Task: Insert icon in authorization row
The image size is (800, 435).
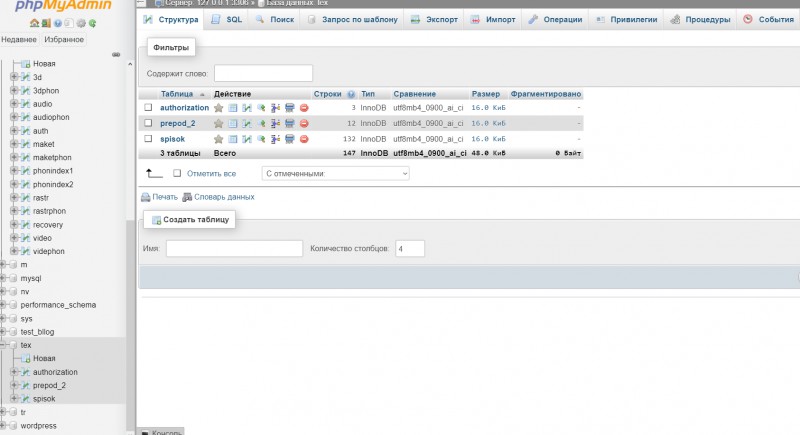Action: 276,108
